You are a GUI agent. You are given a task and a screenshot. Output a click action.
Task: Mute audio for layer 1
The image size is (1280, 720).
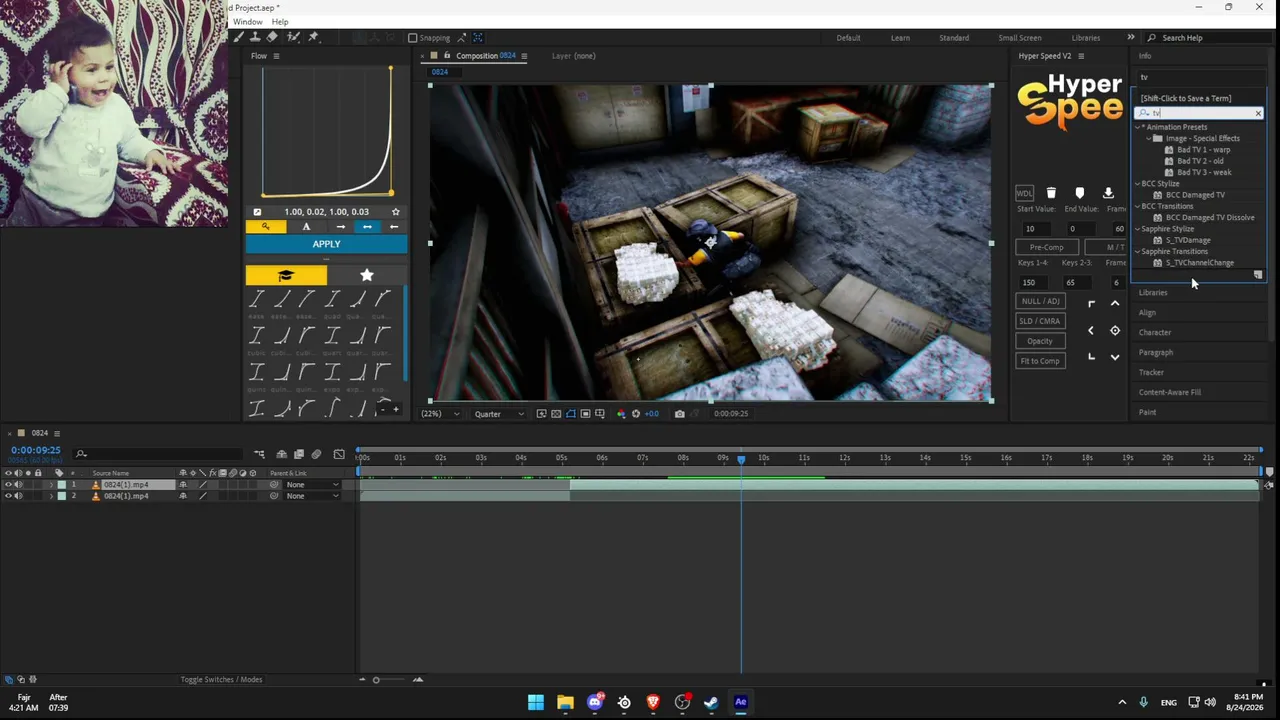tap(18, 485)
